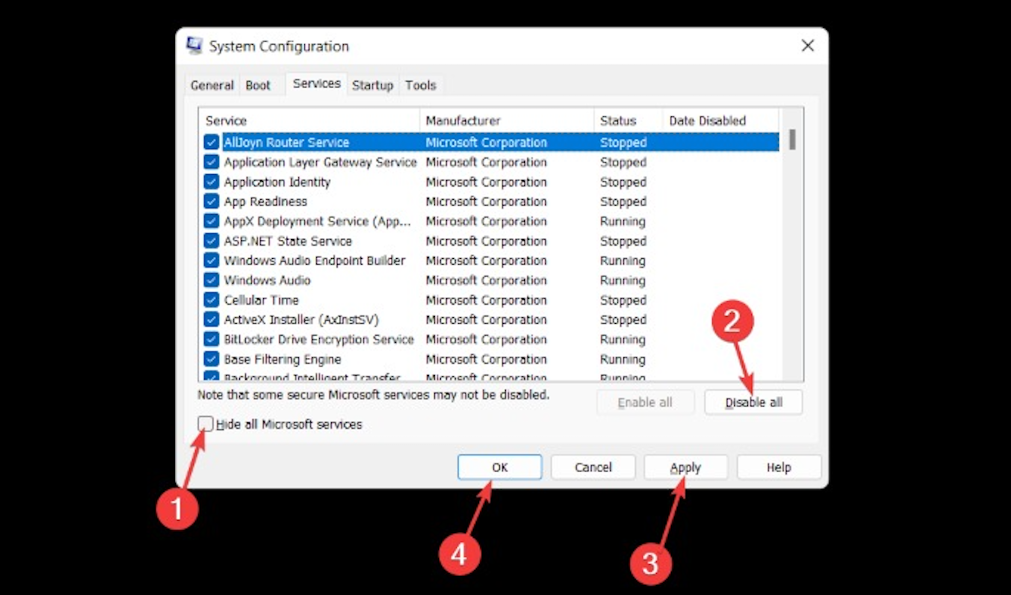Screen dimensions: 1011x595
Task: Click the Enable all button
Action: (645, 402)
